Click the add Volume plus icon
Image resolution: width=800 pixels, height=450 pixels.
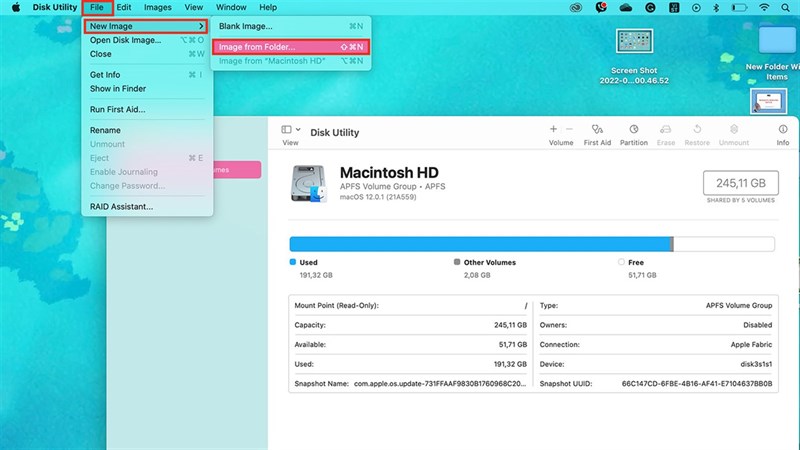(x=553, y=129)
